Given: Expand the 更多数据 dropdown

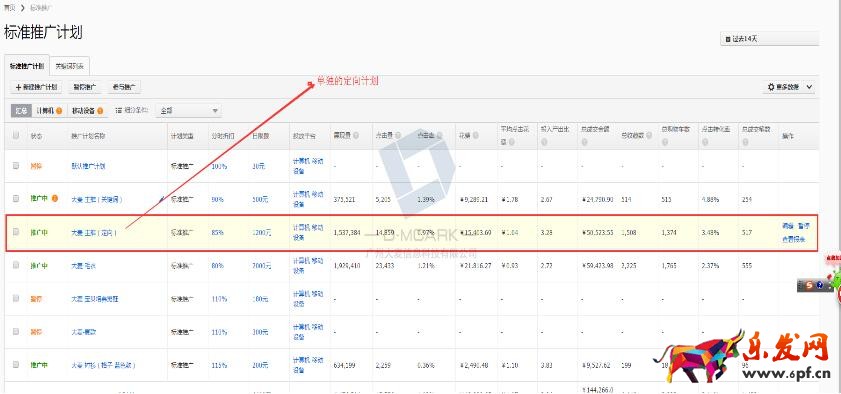Looking at the screenshot, I should coord(788,87).
